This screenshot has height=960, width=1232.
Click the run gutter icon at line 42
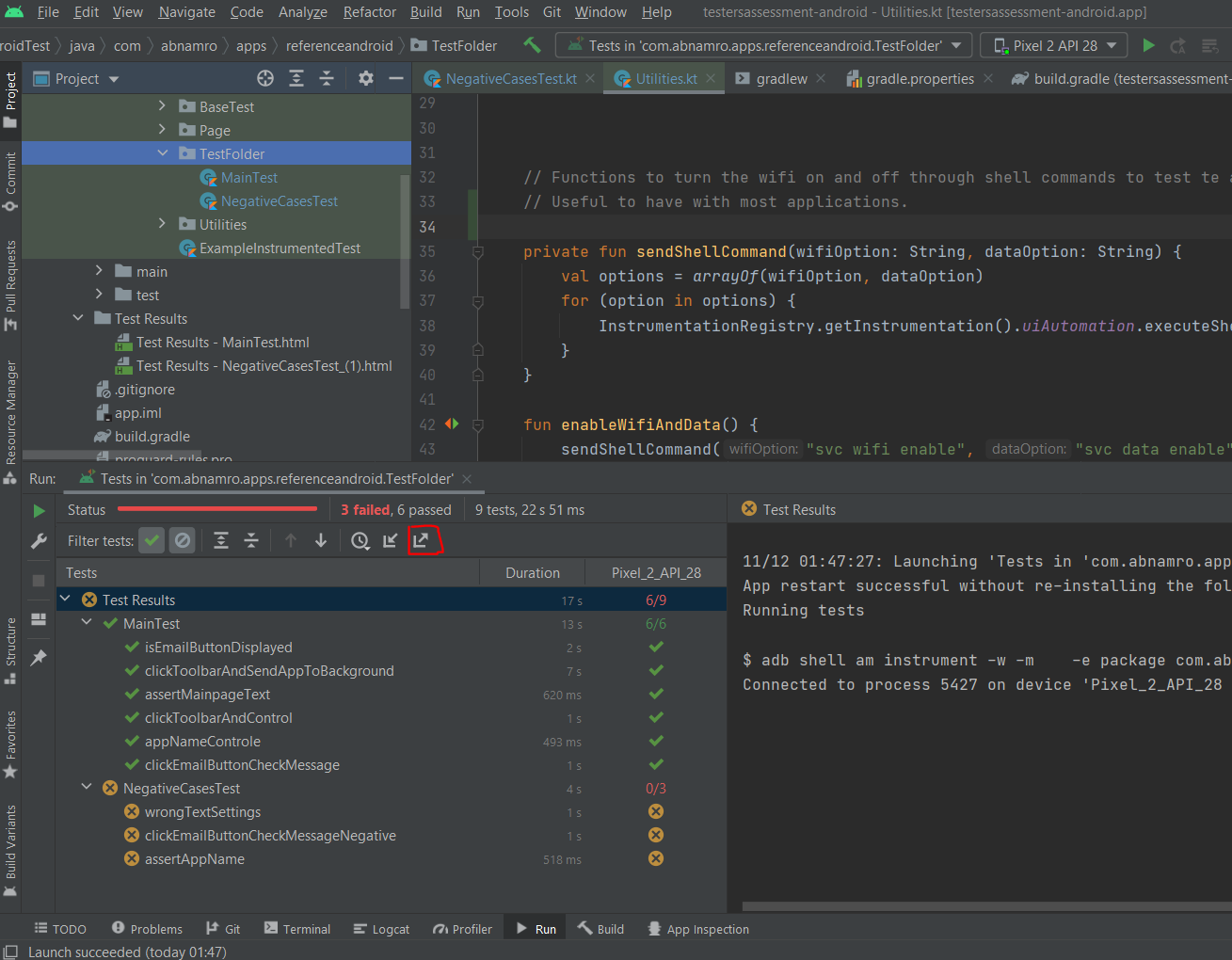(452, 424)
